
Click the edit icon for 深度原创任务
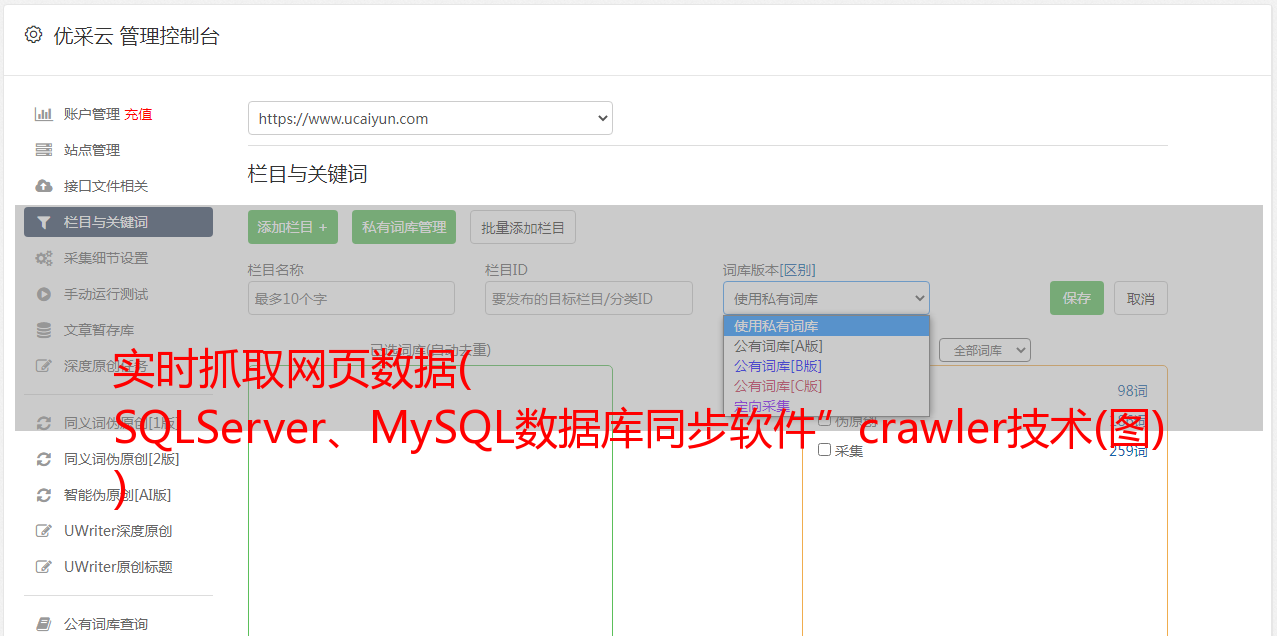tap(43, 366)
